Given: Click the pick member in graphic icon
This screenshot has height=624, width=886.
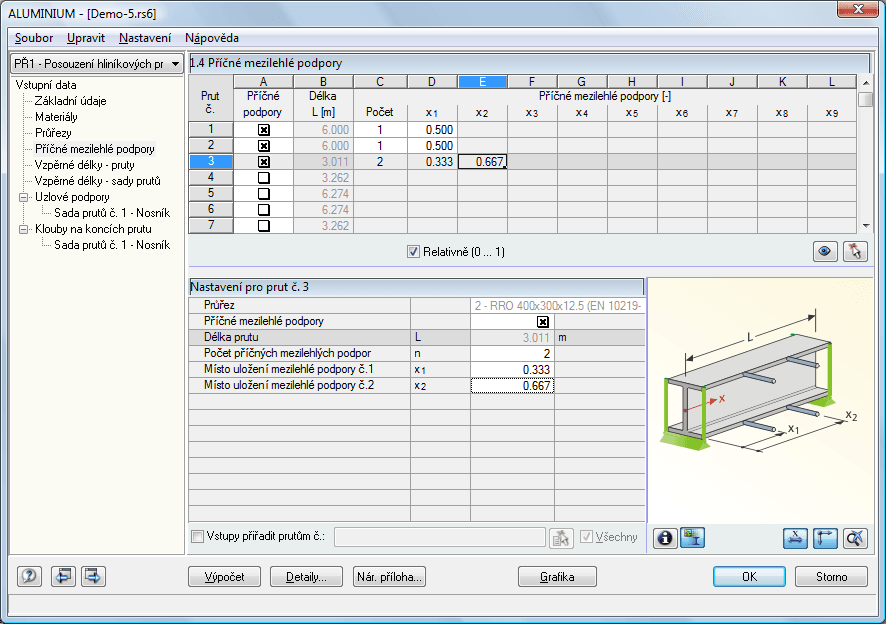Looking at the screenshot, I should pos(855,251).
